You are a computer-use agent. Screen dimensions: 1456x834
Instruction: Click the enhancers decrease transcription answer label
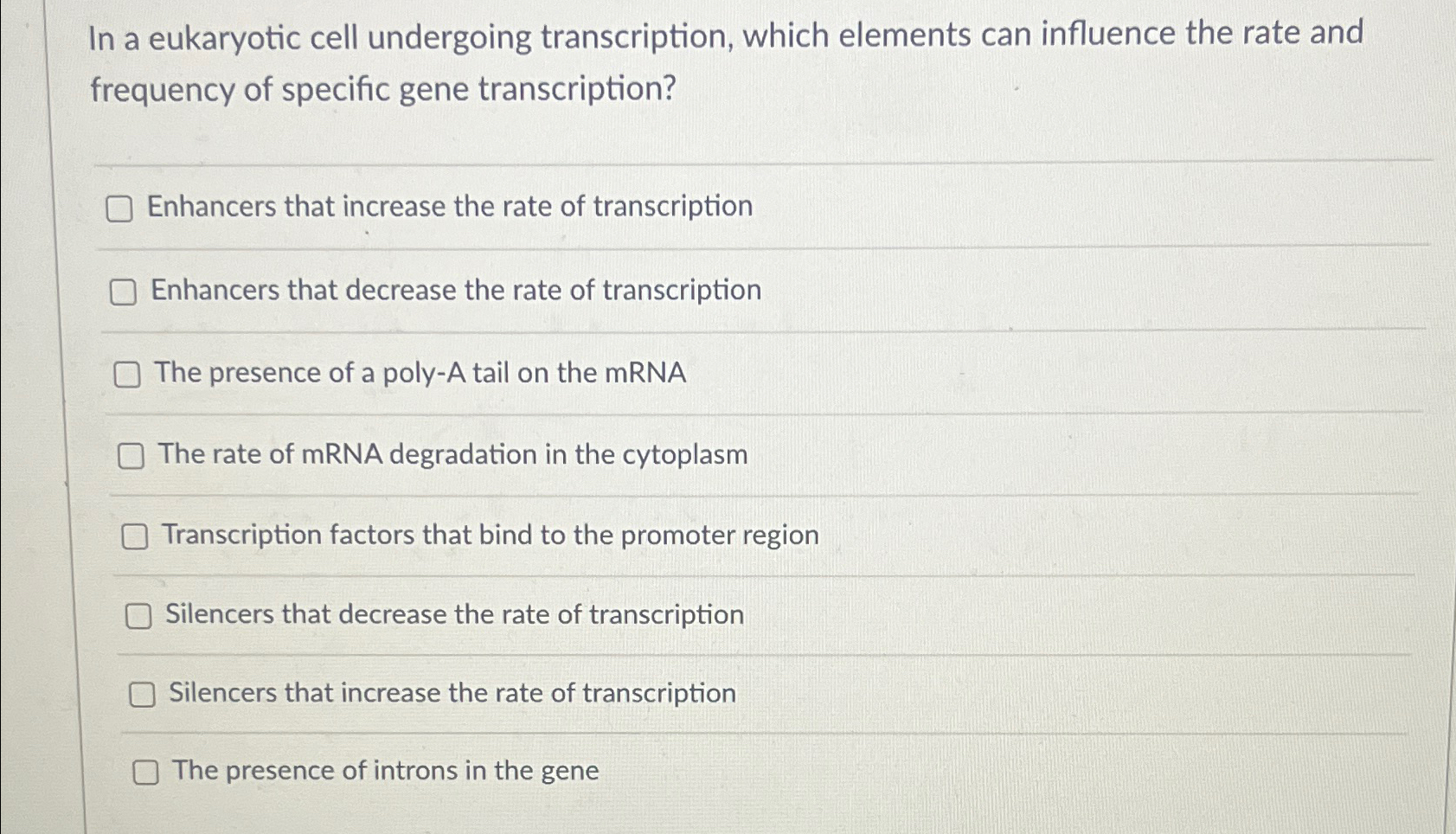tap(456, 291)
